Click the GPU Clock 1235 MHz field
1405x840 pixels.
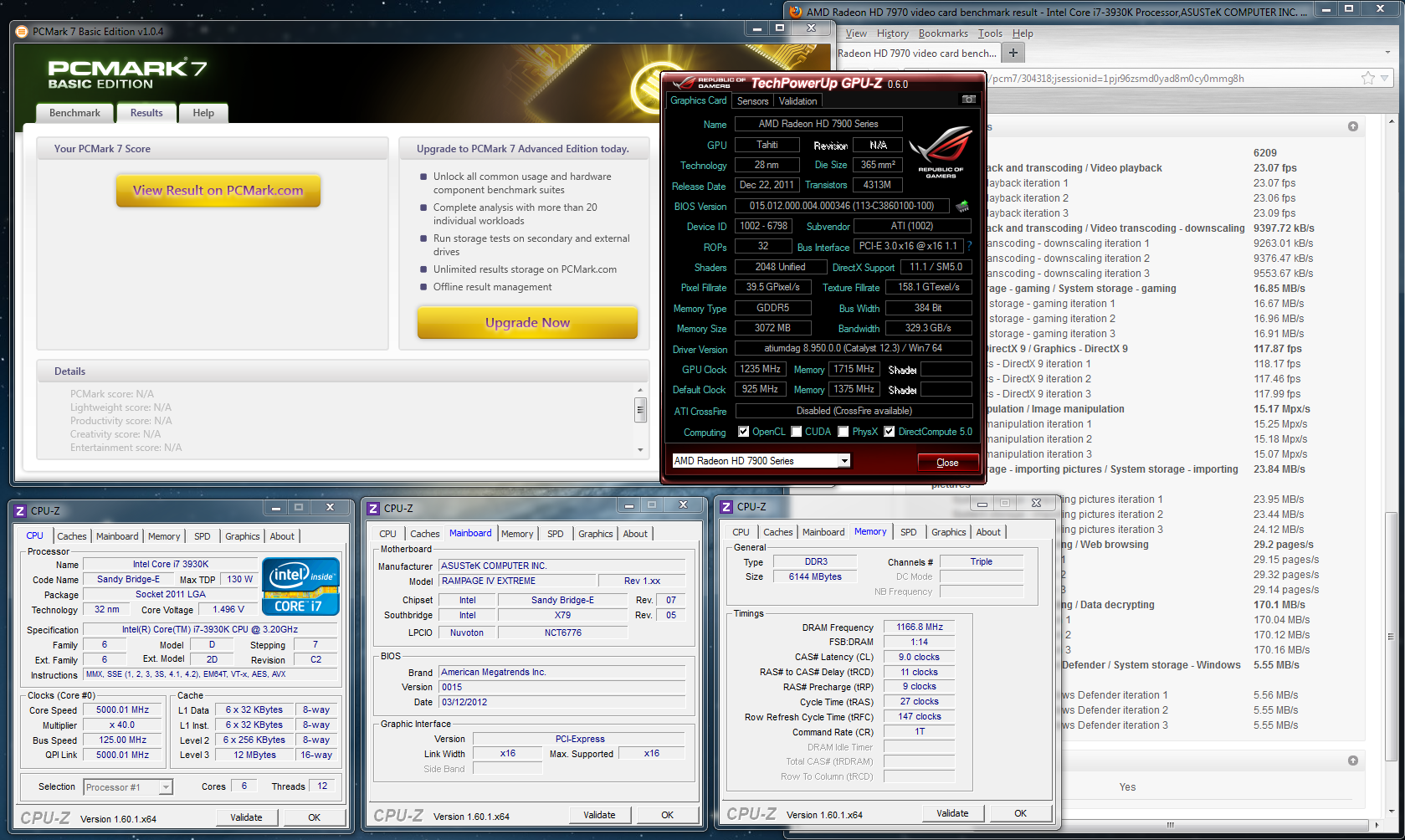(761, 369)
